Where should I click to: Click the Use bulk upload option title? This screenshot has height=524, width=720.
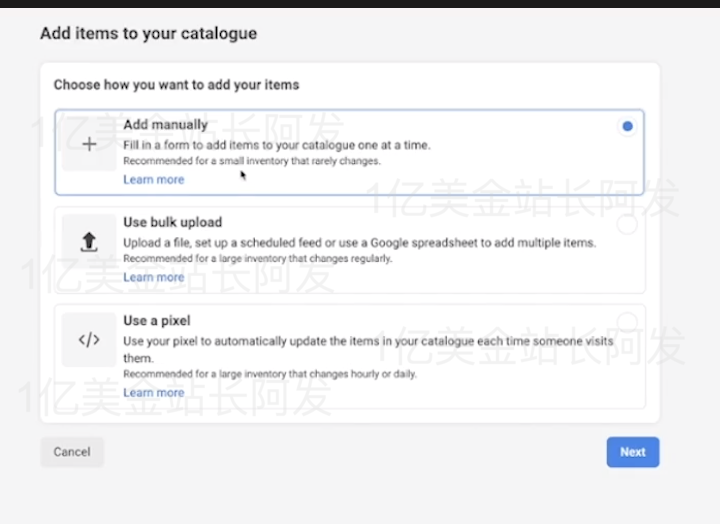tap(173, 222)
